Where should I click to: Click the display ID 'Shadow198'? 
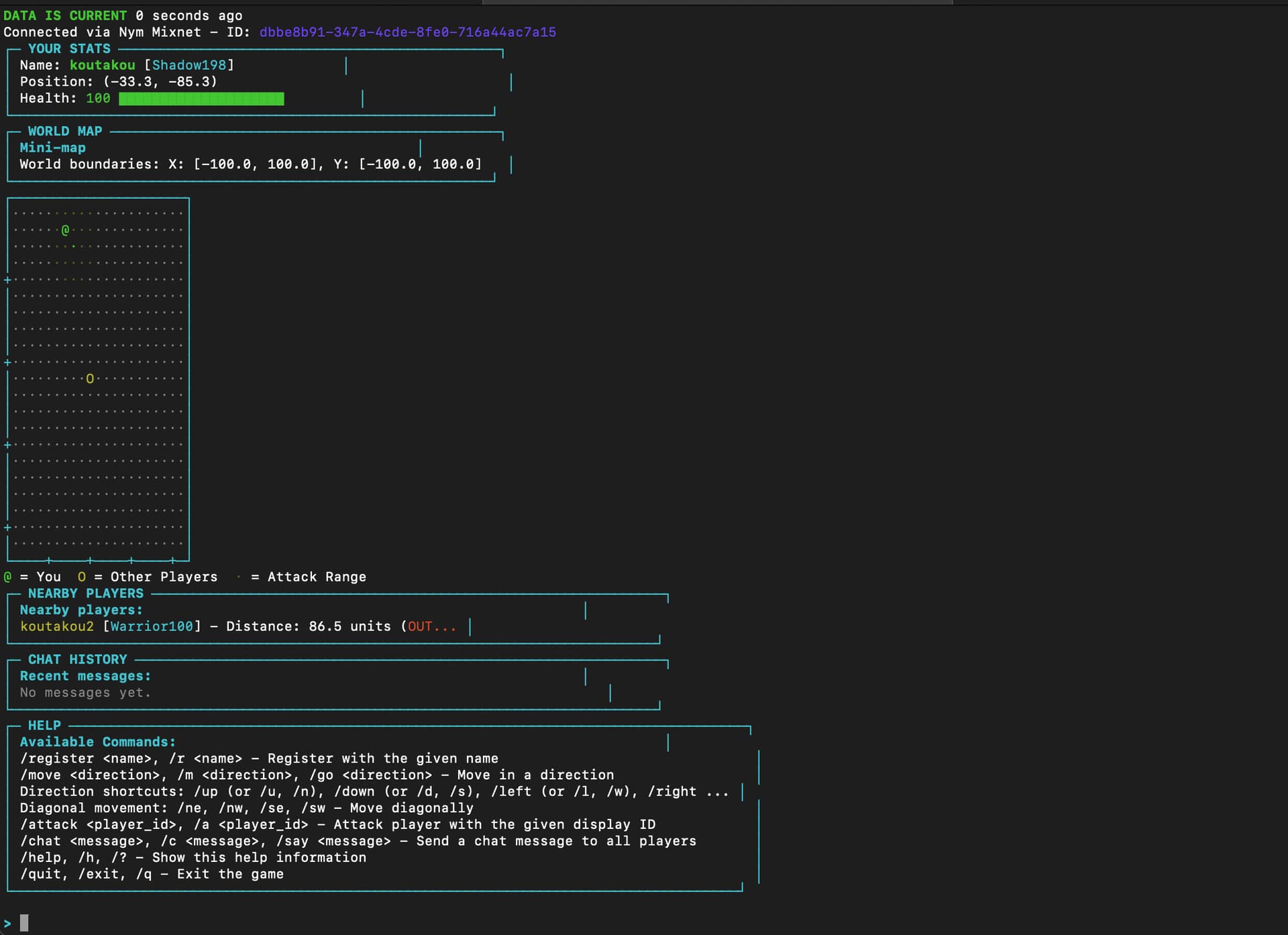[x=189, y=65]
